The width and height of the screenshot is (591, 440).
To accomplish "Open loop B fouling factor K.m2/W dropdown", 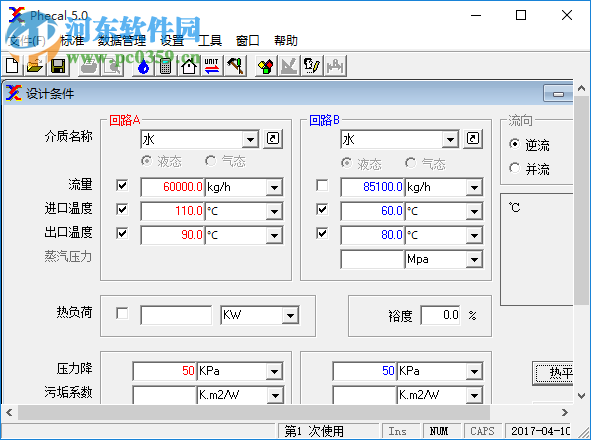I will click(x=475, y=395).
